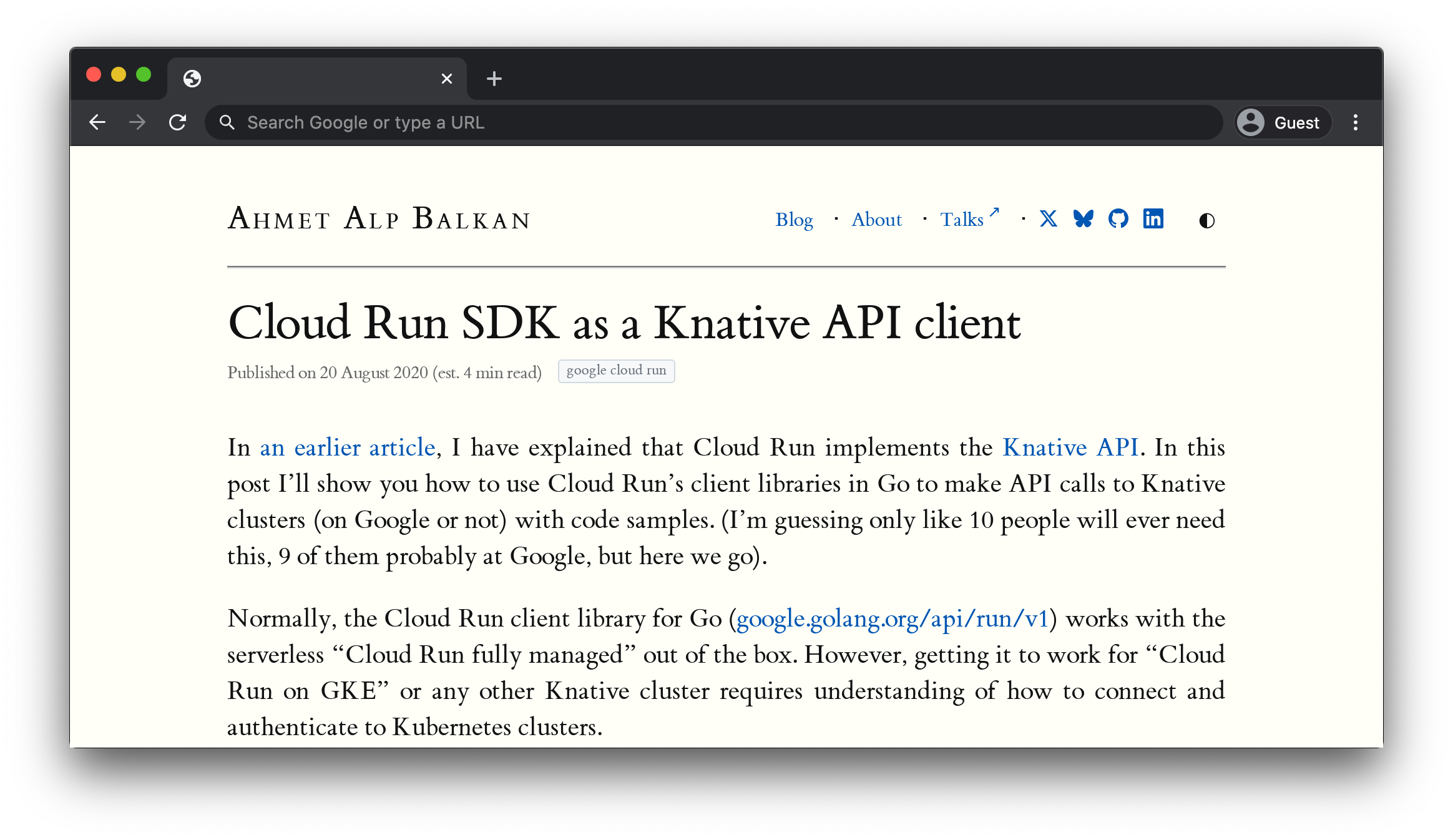Close the current browser tab
Screen dimensions: 1453x840
(x=446, y=79)
